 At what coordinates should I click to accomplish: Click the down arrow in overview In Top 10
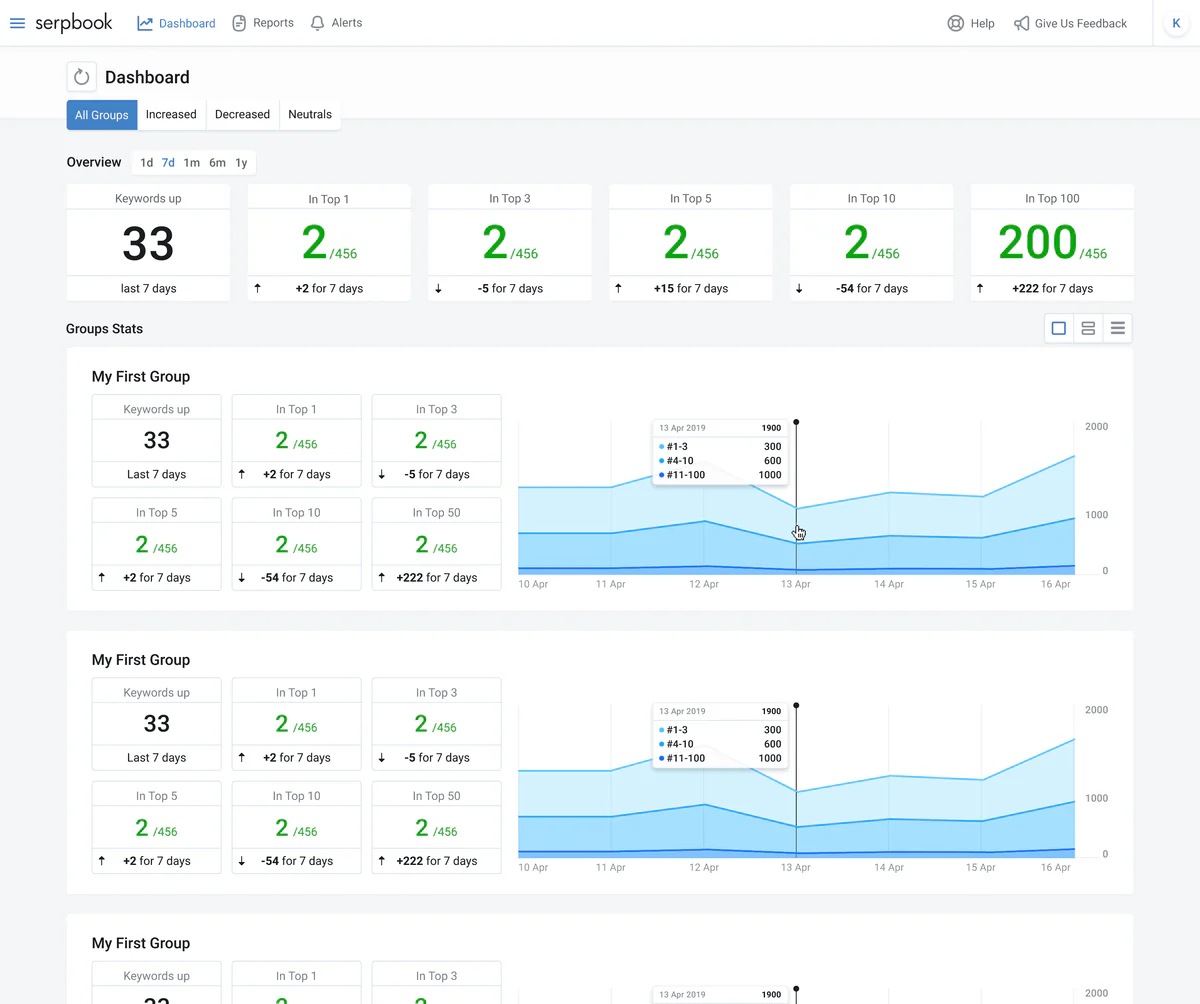point(800,289)
